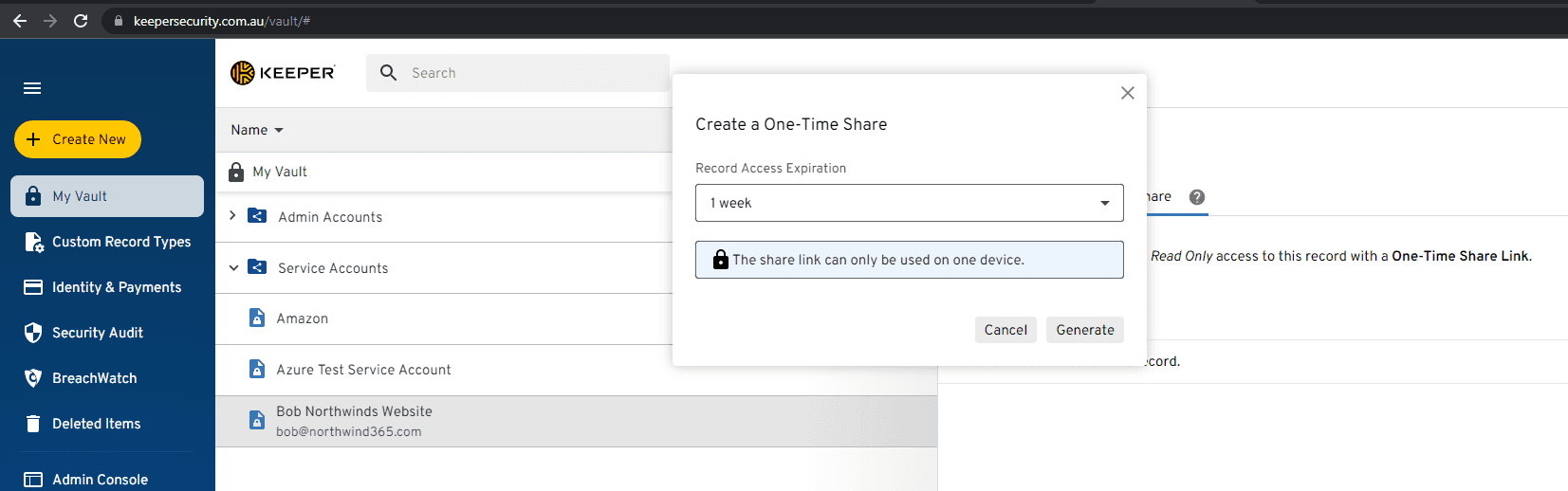
Task: Reload the page with browser refresh icon
Action: 81,21
